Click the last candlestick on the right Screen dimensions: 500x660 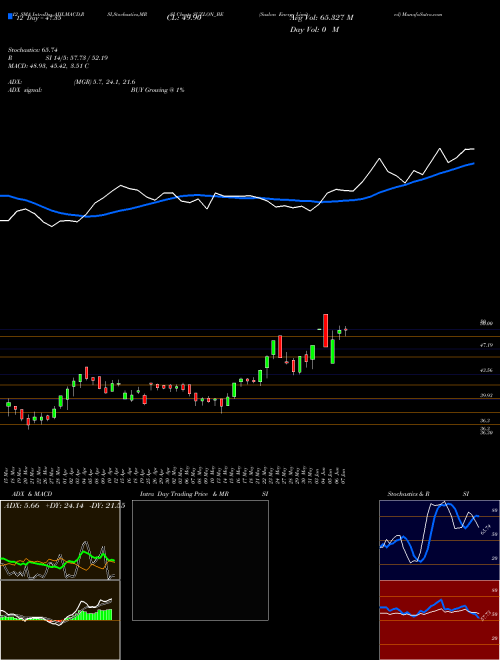[x=346, y=331]
